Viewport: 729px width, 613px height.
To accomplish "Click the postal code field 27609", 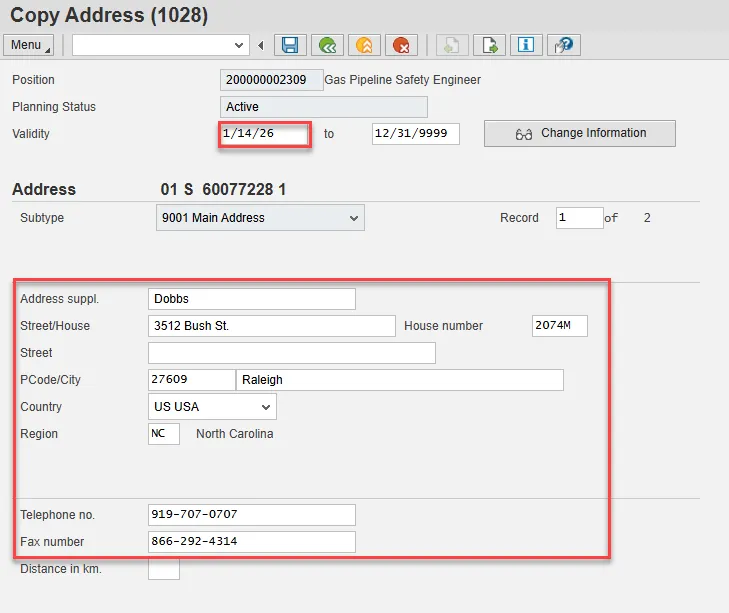I will pyautogui.click(x=192, y=380).
